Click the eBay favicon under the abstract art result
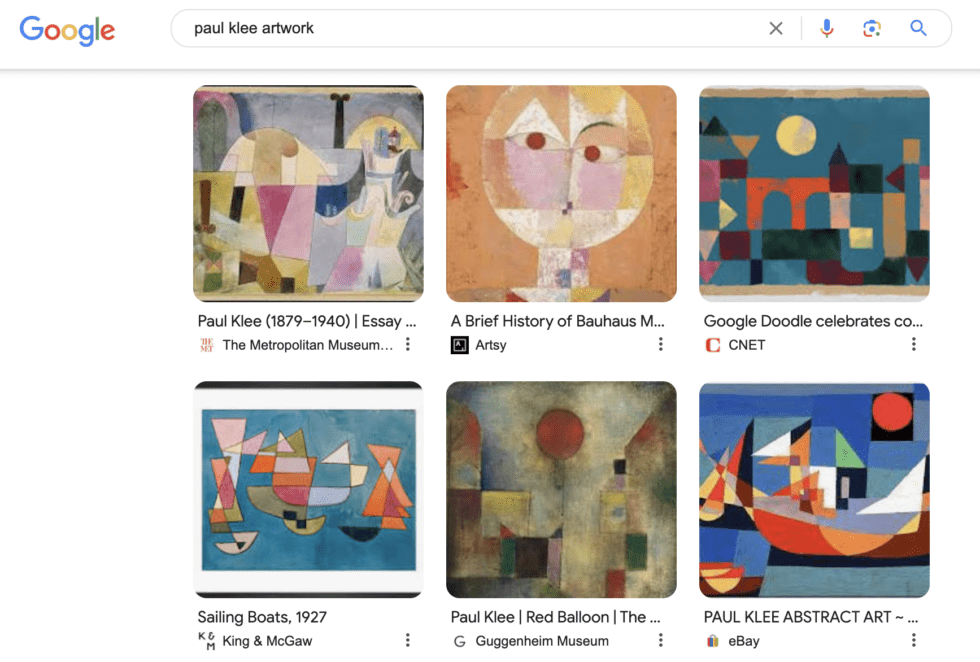980x662 pixels. coord(711,641)
